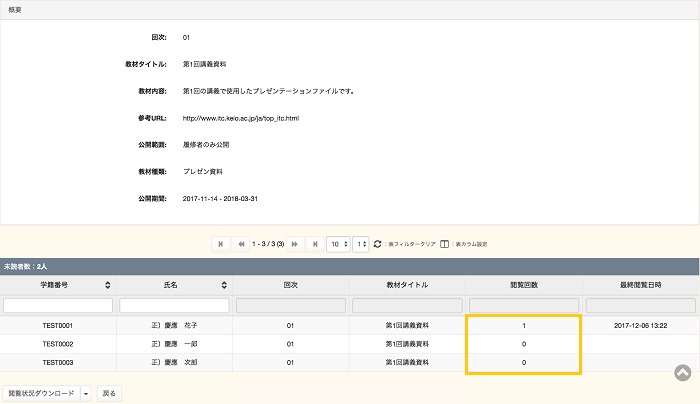700x404 pixels.
Task: Go to next page of results
Action: tap(295, 243)
